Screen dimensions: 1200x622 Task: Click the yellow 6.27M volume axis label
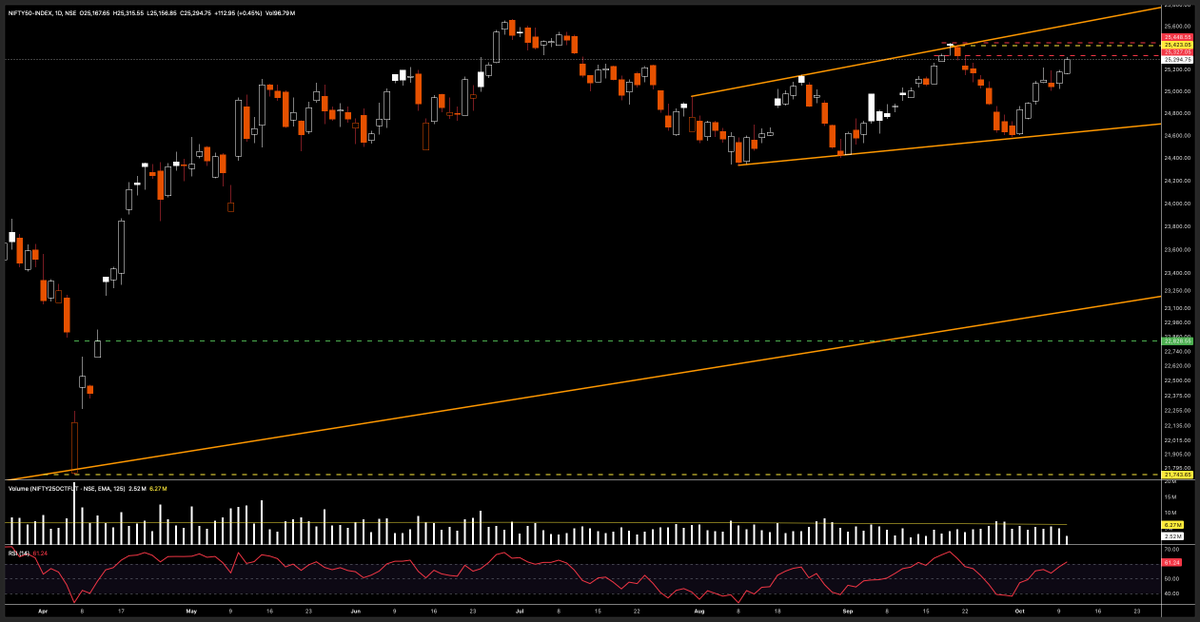[1174, 524]
